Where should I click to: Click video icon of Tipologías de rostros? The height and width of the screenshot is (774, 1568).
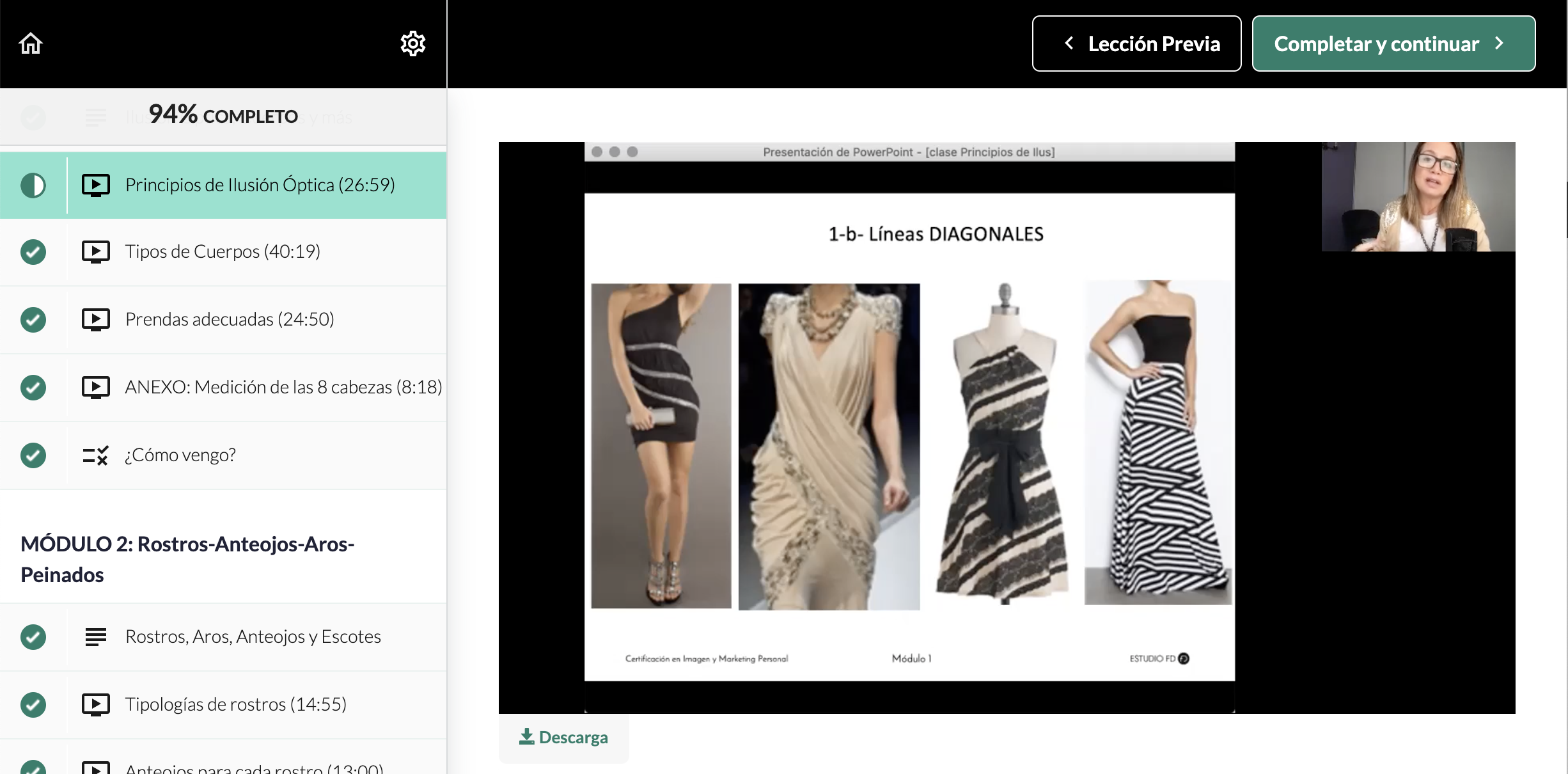[96, 705]
